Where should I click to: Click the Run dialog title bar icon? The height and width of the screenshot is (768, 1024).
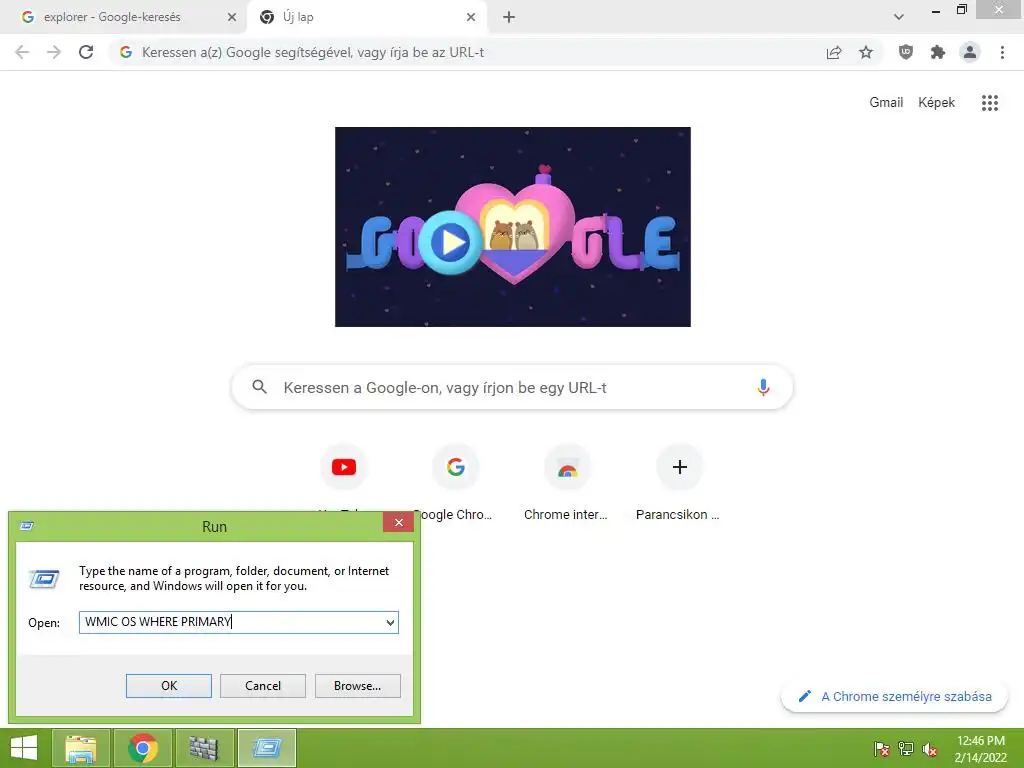pos(27,526)
